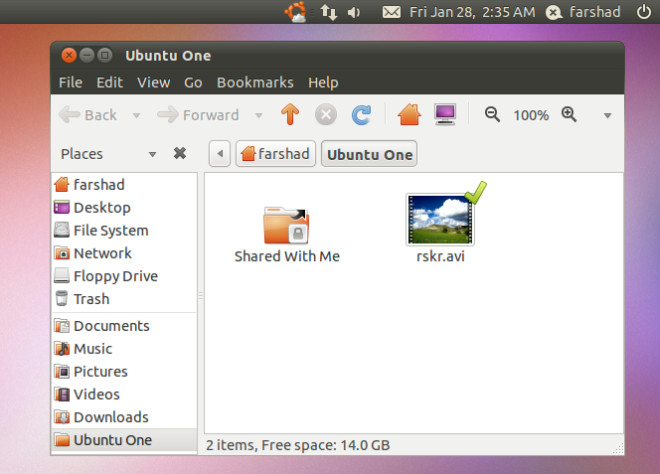Click the Forward button
This screenshot has height=474, width=660.
[x=198, y=115]
